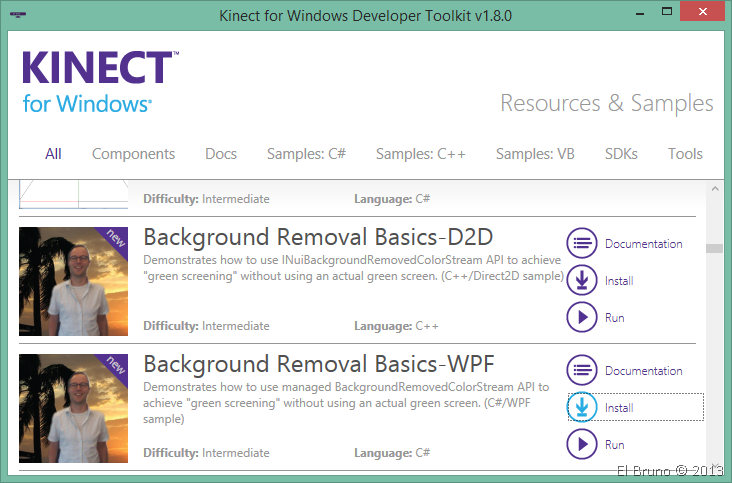
Task: Click Install download icon for Background Removal Basics-D2D
Action: point(582,281)
